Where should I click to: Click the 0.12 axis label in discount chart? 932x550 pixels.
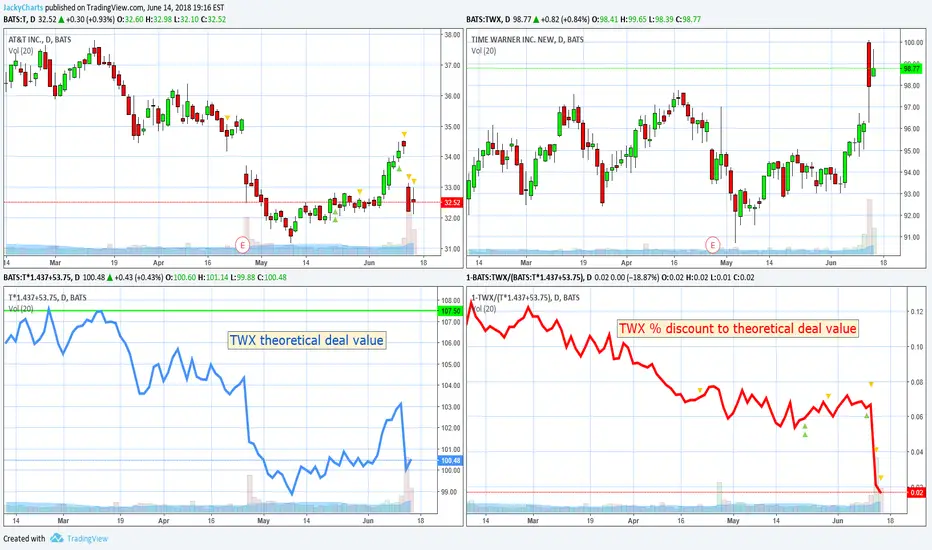917,312
